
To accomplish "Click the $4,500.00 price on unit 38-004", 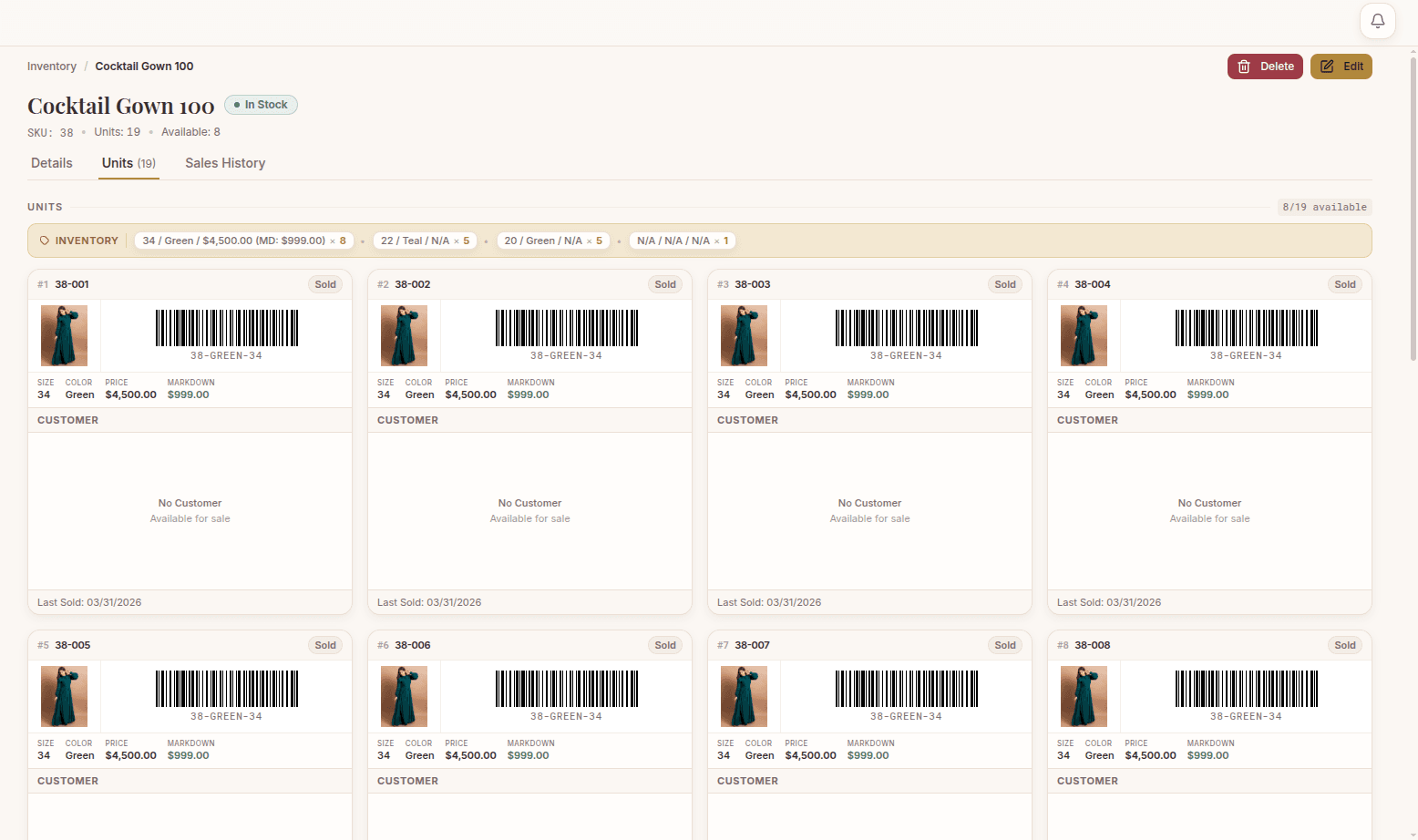I will (x=1151, y=394).
